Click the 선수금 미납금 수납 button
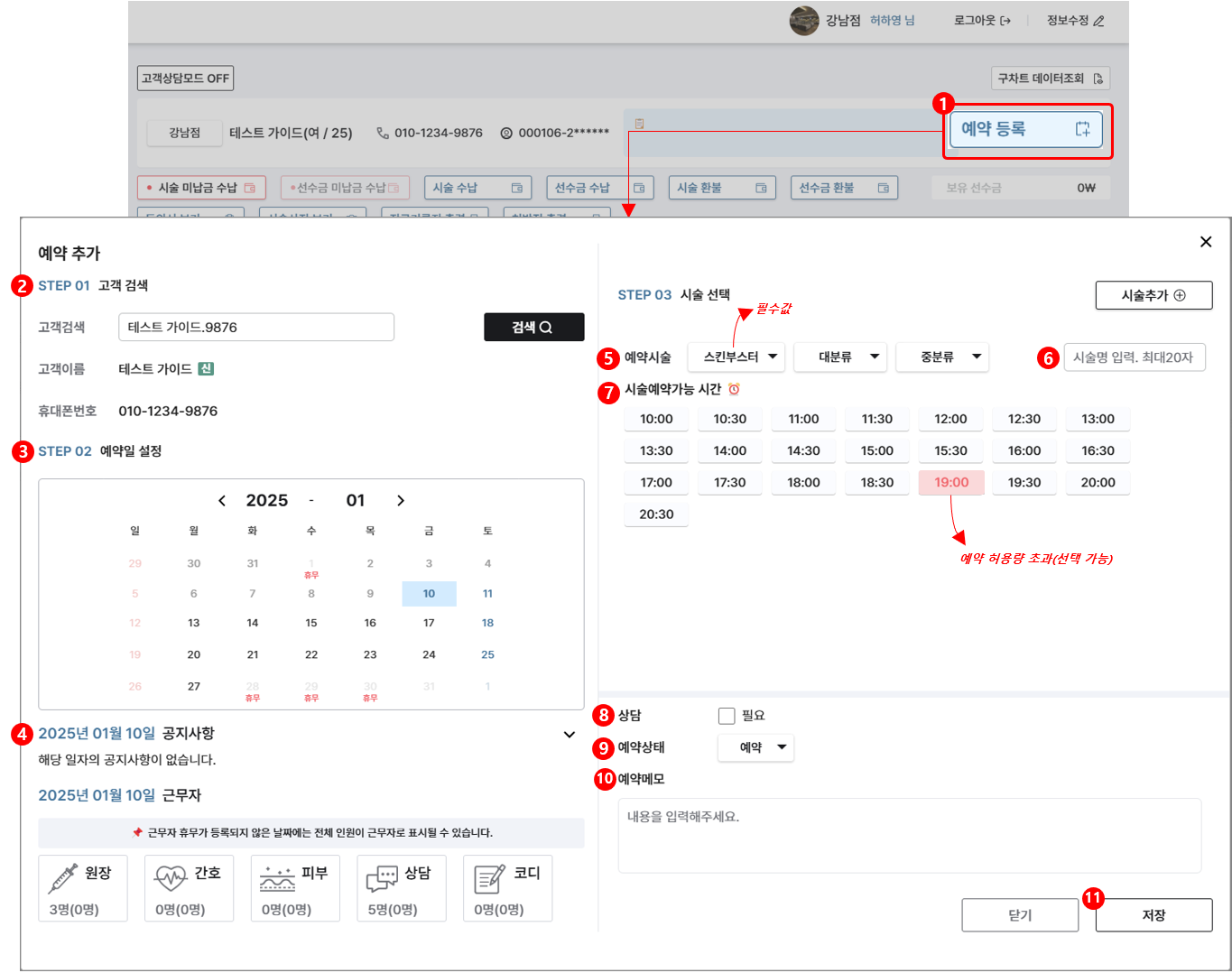Image resolution: width=1232 pixels, height=973 pixels. click(345, 188)
